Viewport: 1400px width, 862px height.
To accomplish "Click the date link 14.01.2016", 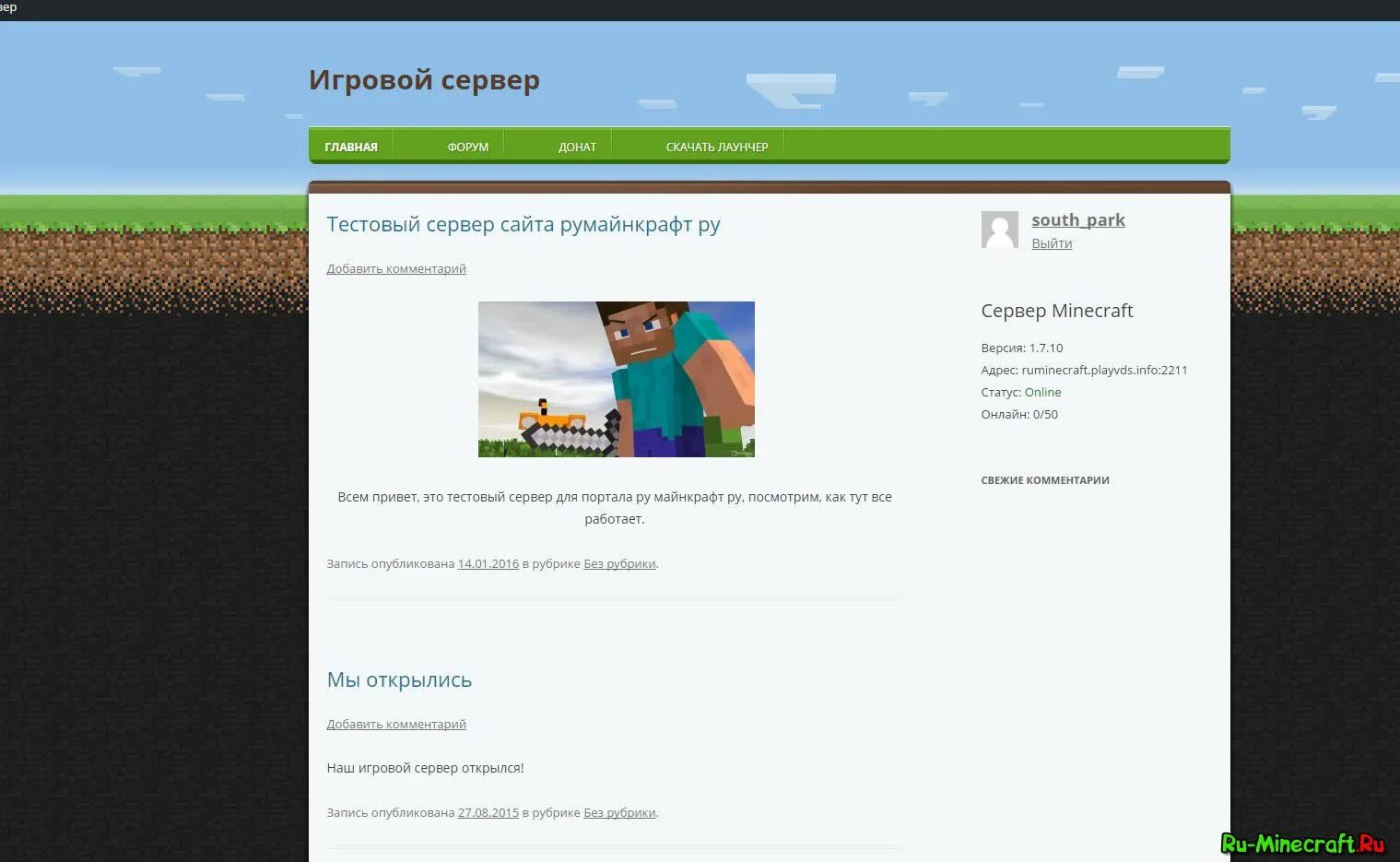I will (x=488, y=563).
